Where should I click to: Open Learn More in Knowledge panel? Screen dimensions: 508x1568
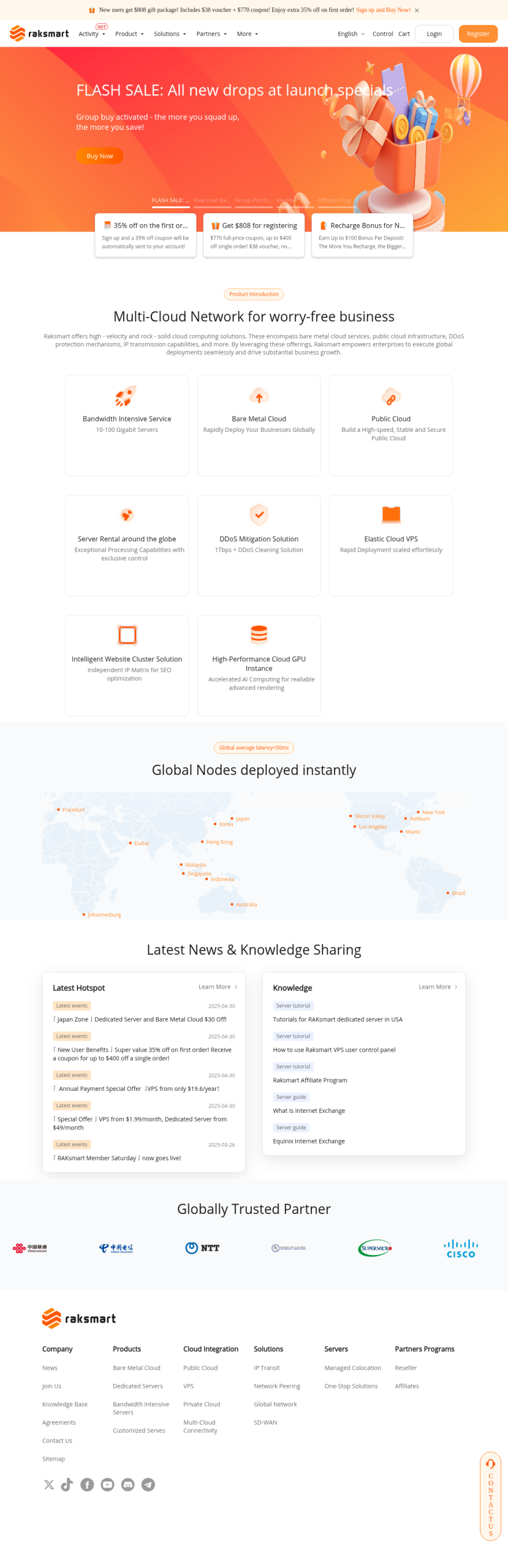tap(438, 987)
